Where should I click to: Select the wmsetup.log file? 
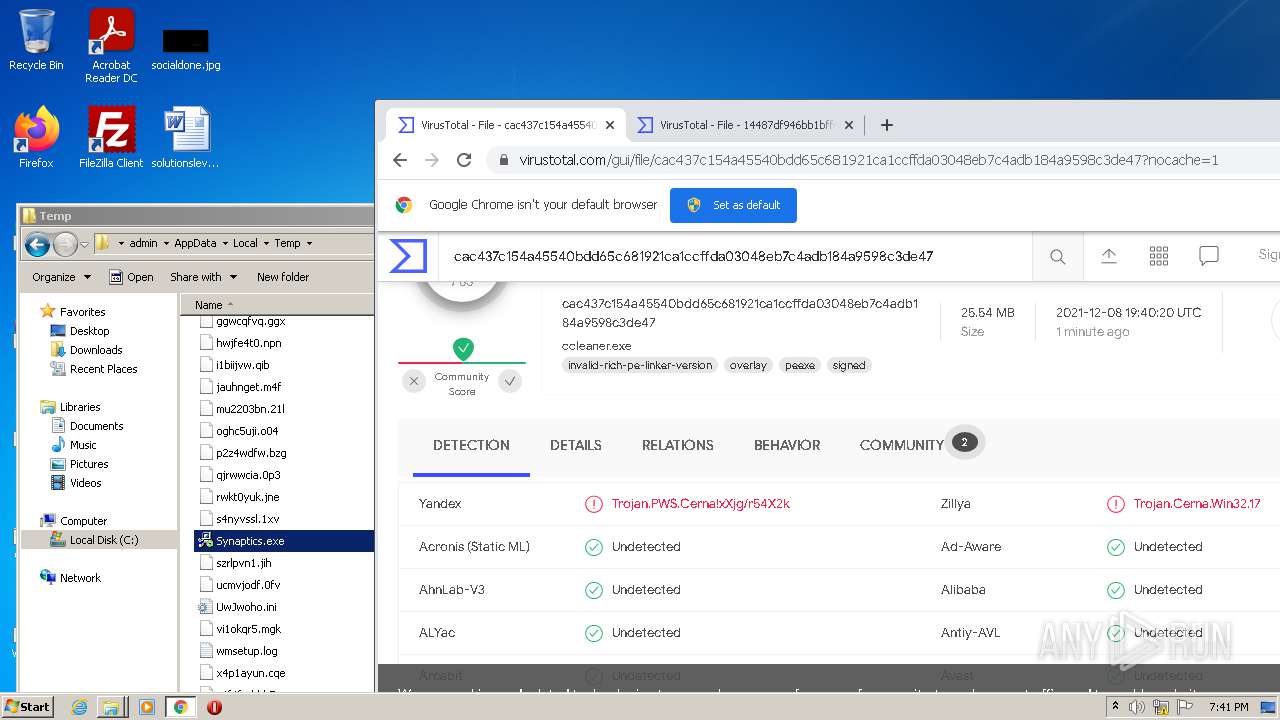coord(246,651)
